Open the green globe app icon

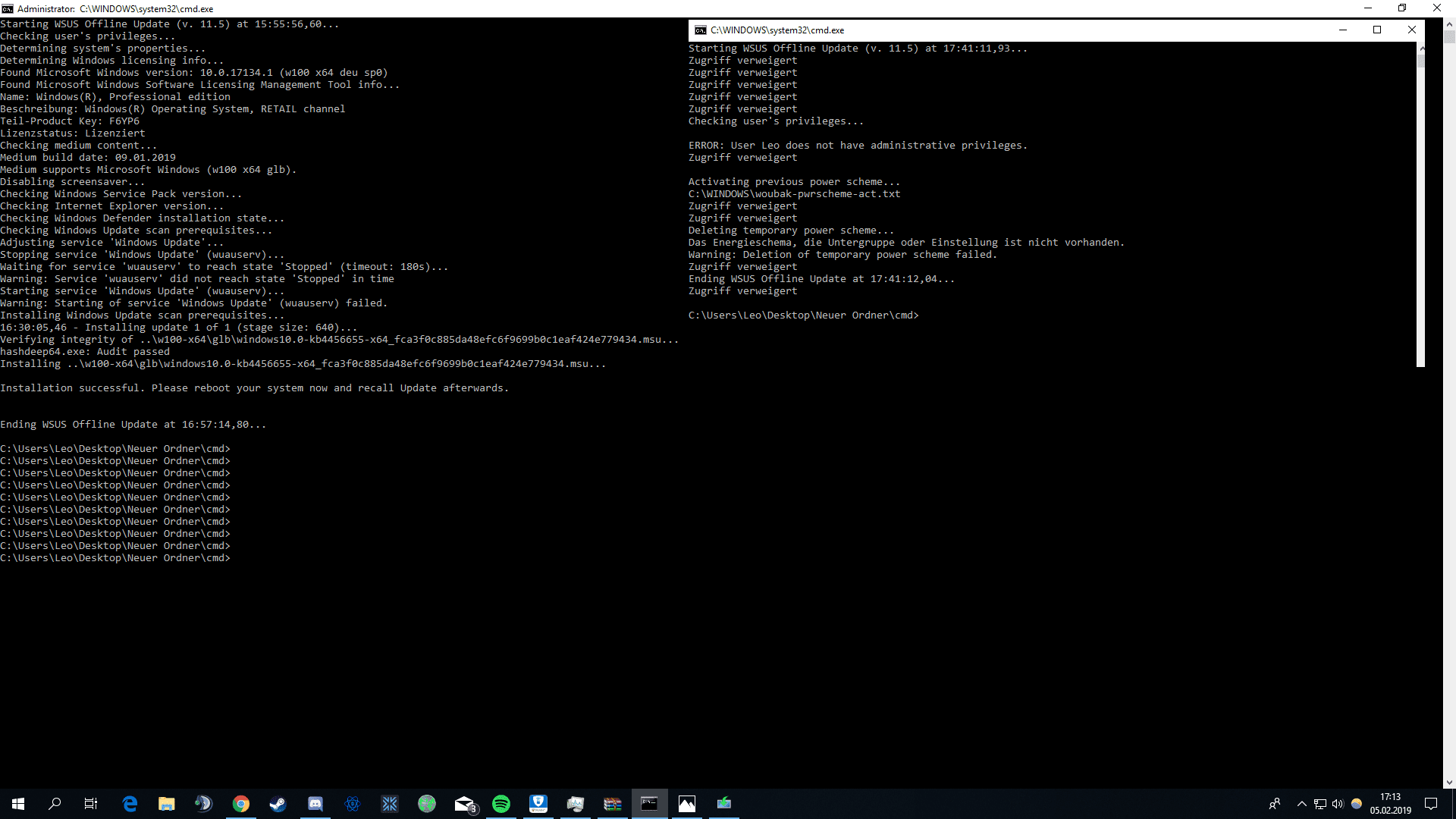click(x=427, y=804)
